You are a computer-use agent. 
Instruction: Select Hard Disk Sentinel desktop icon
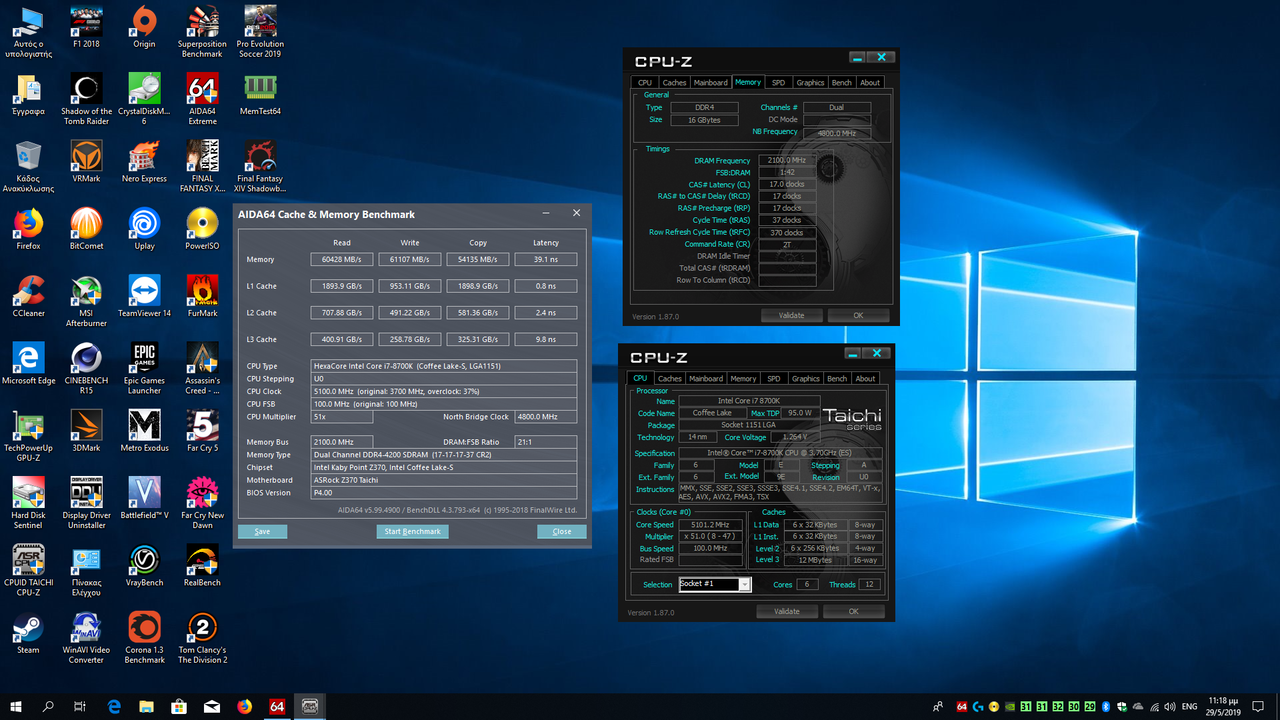pos(28,502)
